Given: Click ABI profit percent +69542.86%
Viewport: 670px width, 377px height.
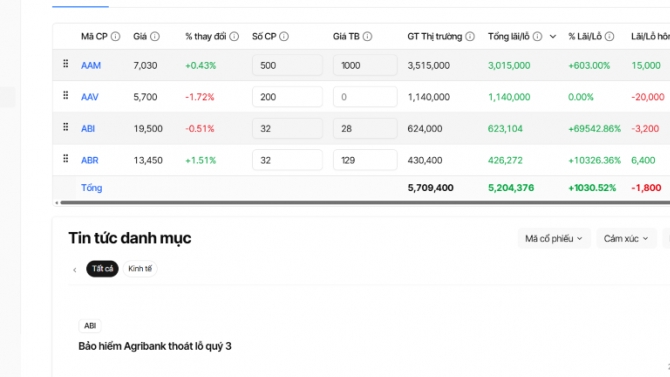Looking at the screenshot, I should (594, 129).
